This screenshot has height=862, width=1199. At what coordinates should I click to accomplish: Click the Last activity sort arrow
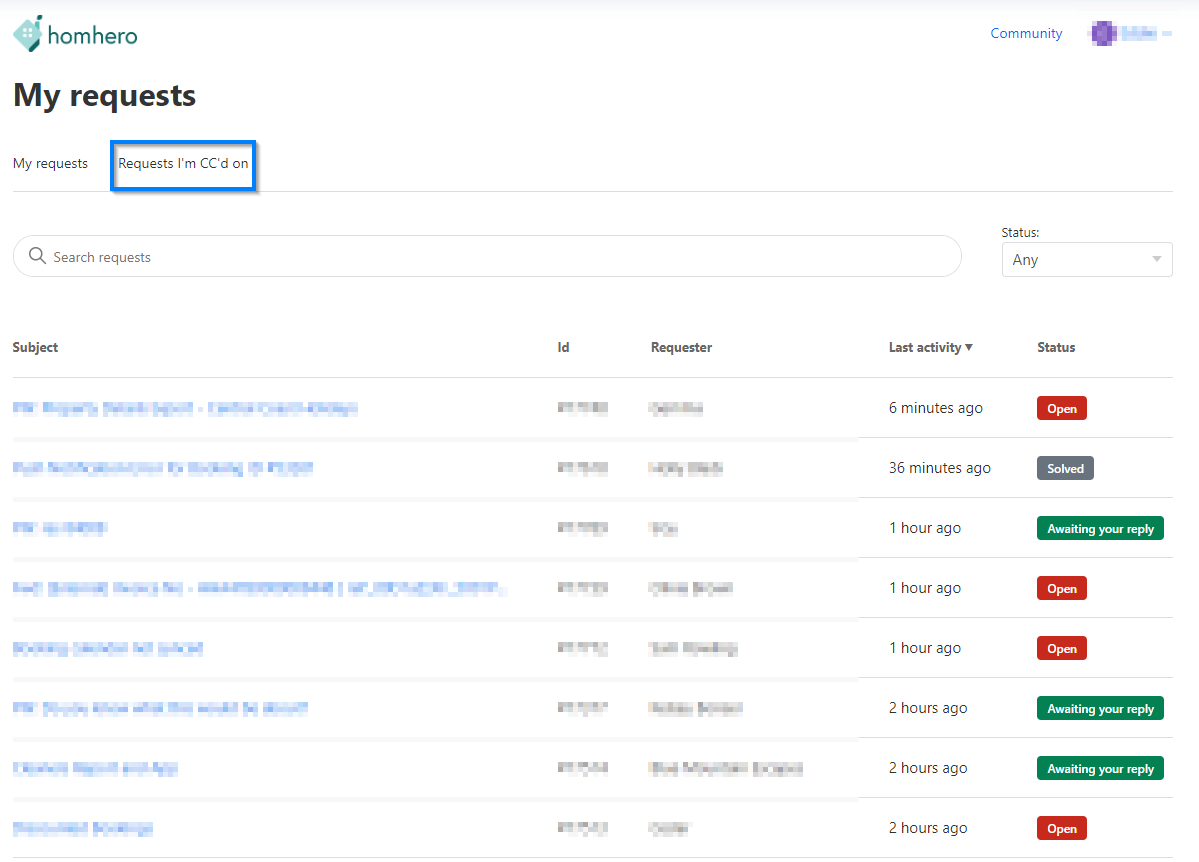pyautogui.click(x=969, y=347)
